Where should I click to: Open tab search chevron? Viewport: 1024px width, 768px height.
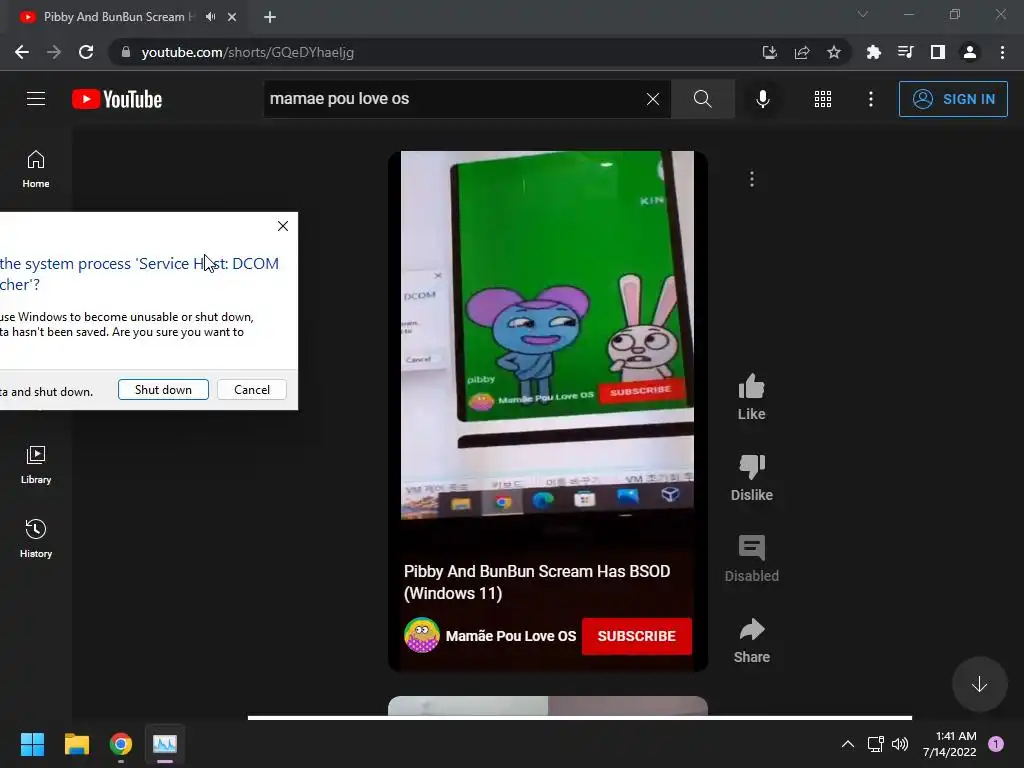pos(863,14)
